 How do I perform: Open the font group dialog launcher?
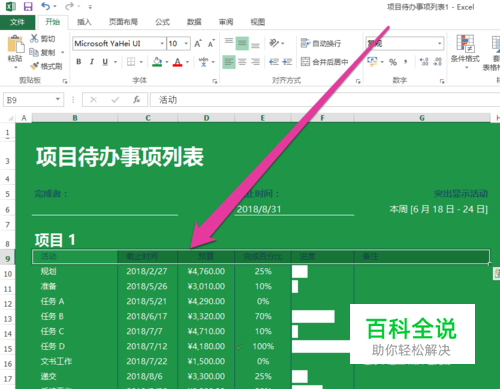pyautogui.click(x=215, y=81)
